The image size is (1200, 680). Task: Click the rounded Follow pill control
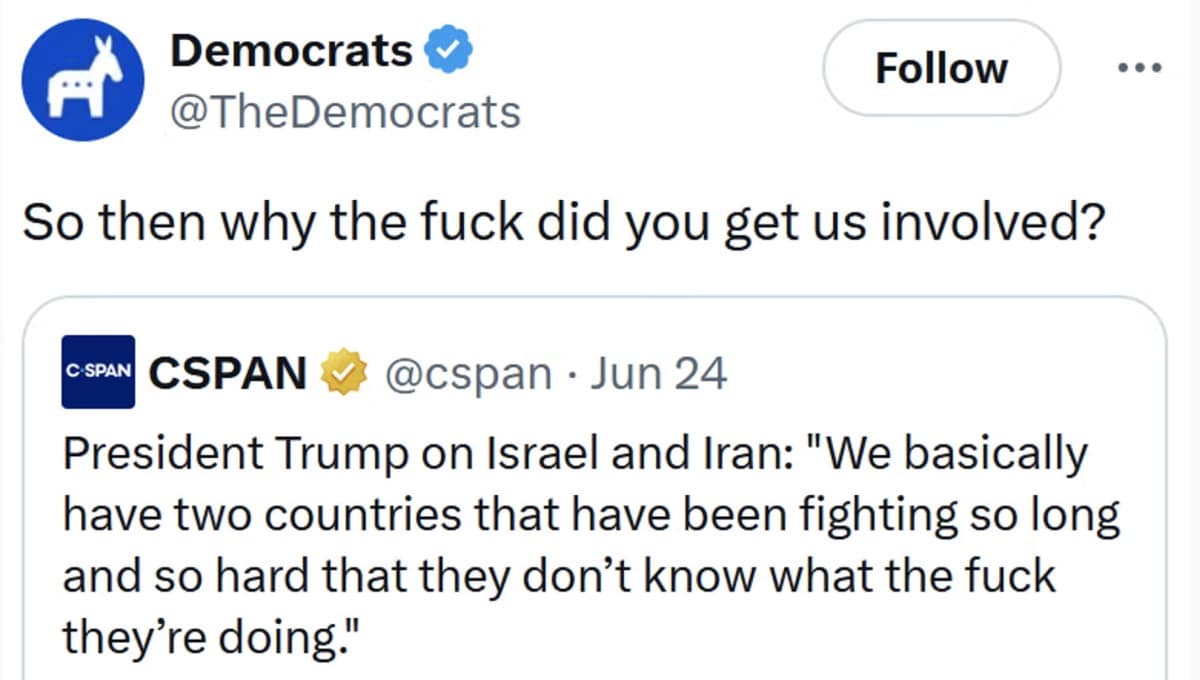(x=940, y=67)
